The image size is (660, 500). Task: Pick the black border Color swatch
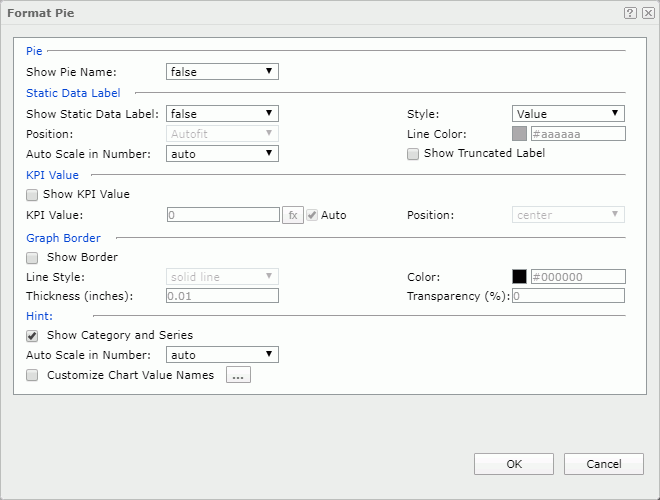(519, 277)
